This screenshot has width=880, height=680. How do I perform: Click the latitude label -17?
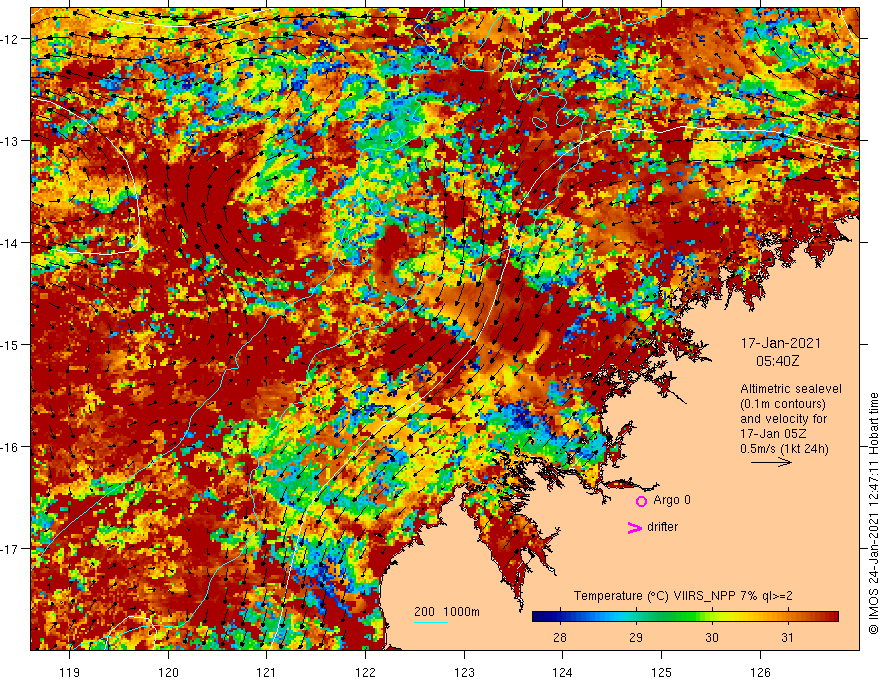(11, 549)
